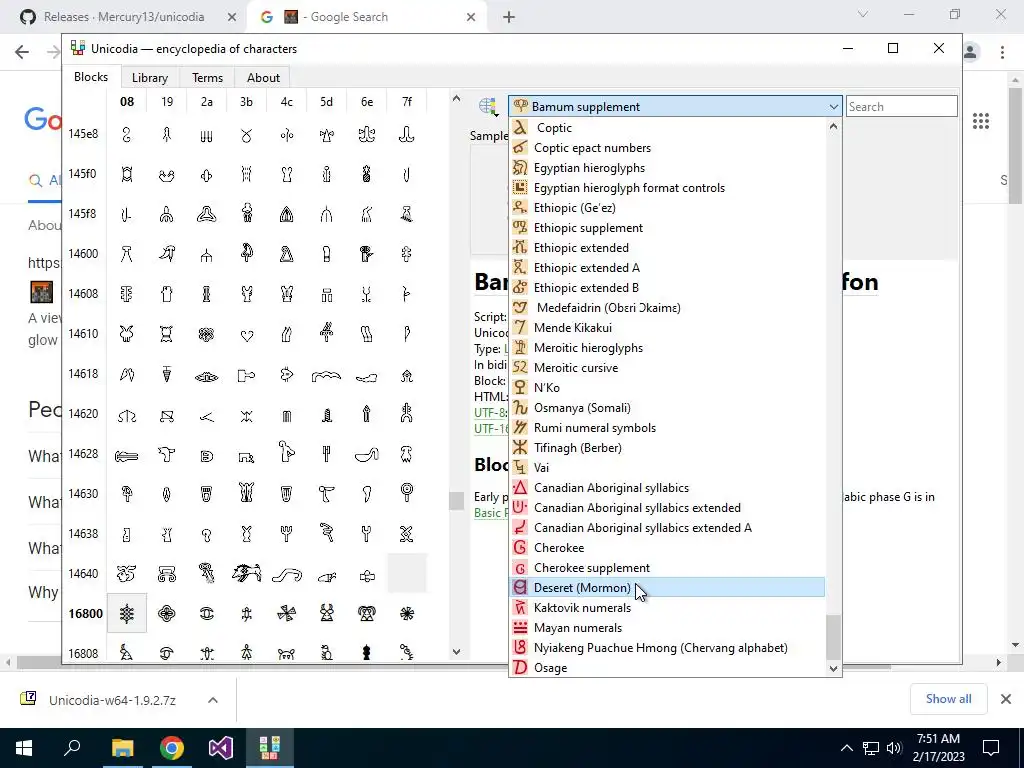Open the Google apps grid icon

click(x=981, y=121)
